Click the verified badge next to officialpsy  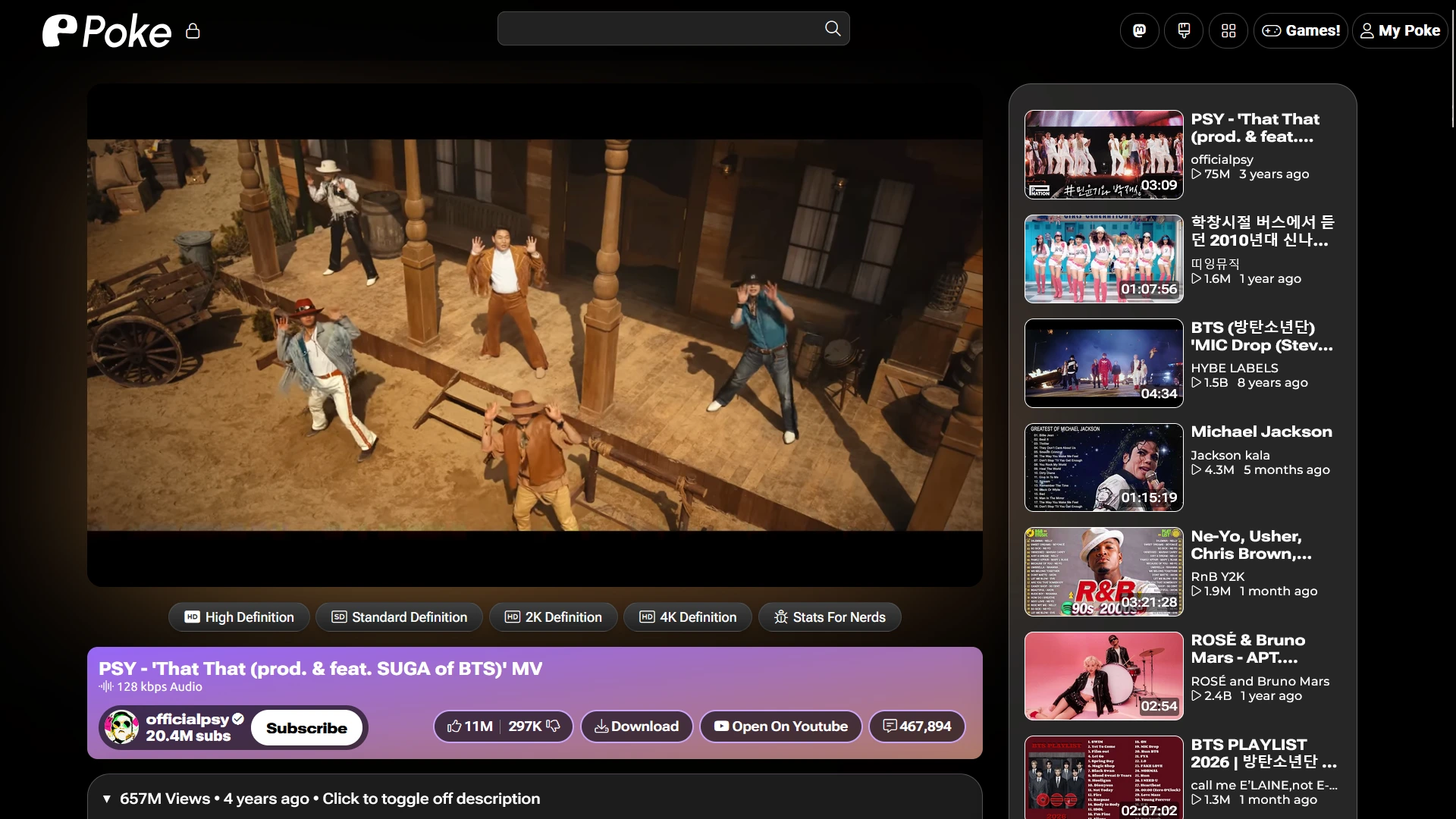pos(238,719)
